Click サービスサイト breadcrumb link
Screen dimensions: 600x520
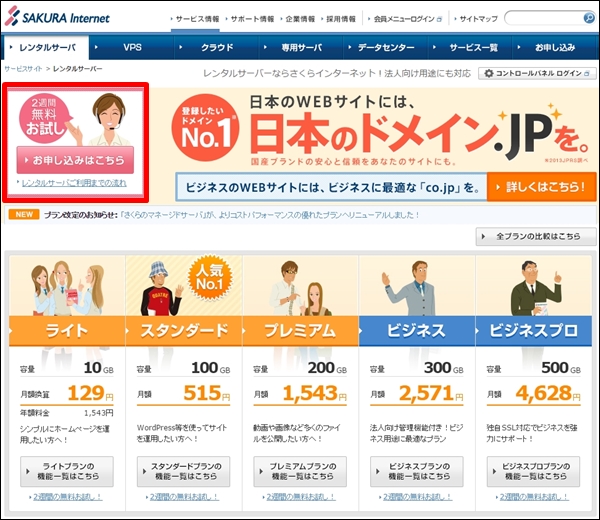point(23,69)
